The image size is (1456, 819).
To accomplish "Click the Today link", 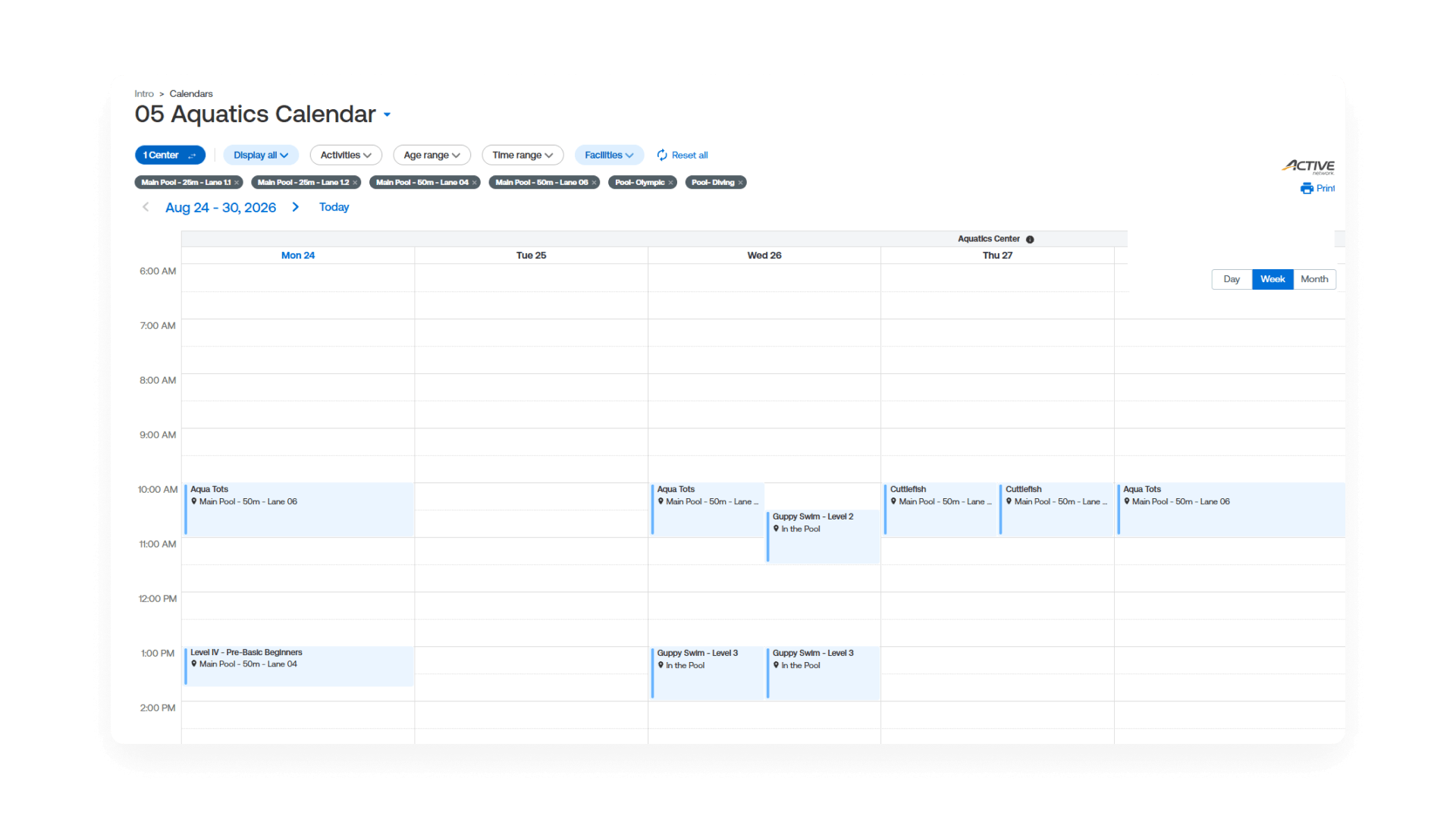I will tap(334, 207).
